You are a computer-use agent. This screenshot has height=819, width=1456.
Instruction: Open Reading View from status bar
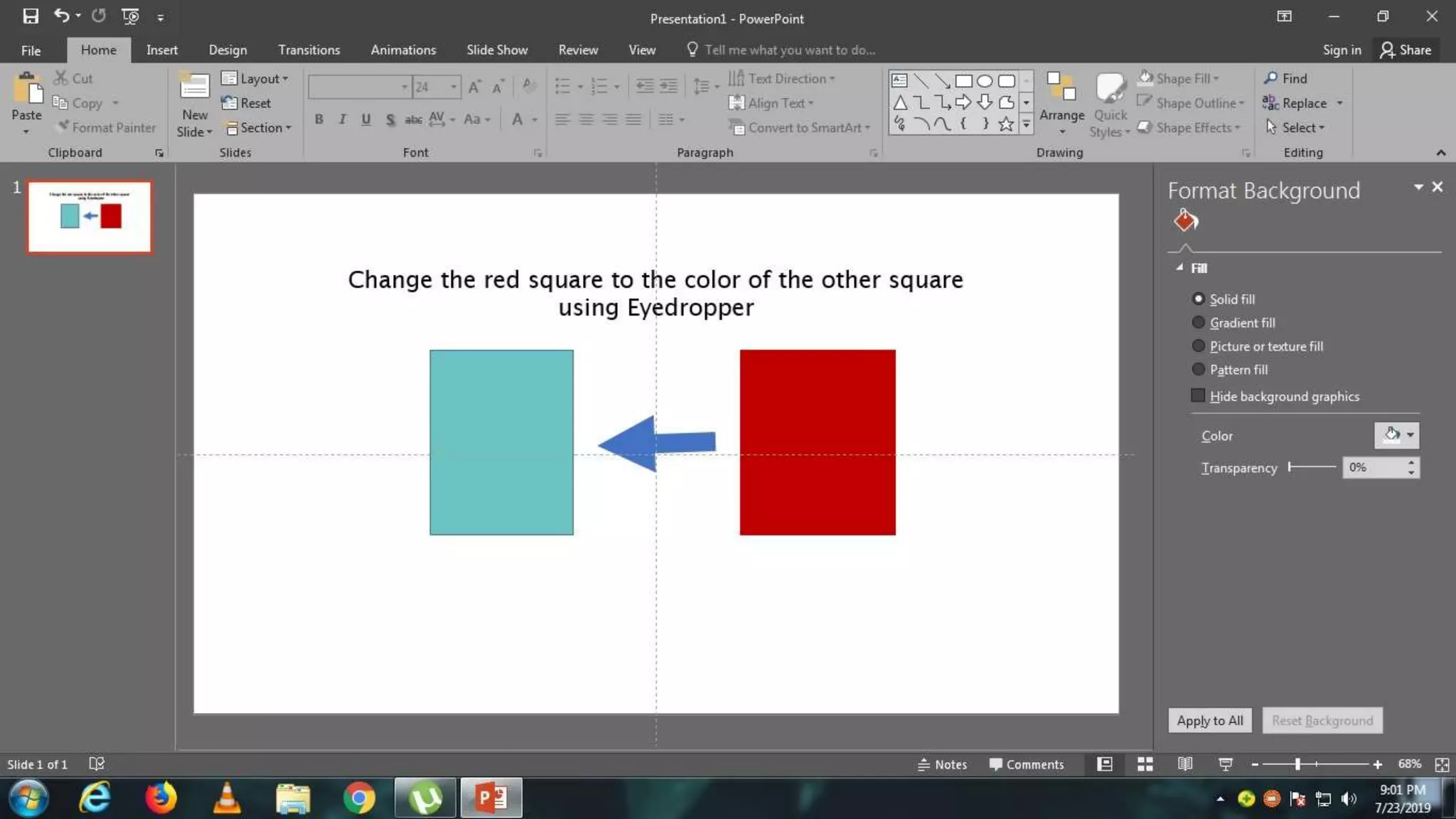coord(1184,764)
